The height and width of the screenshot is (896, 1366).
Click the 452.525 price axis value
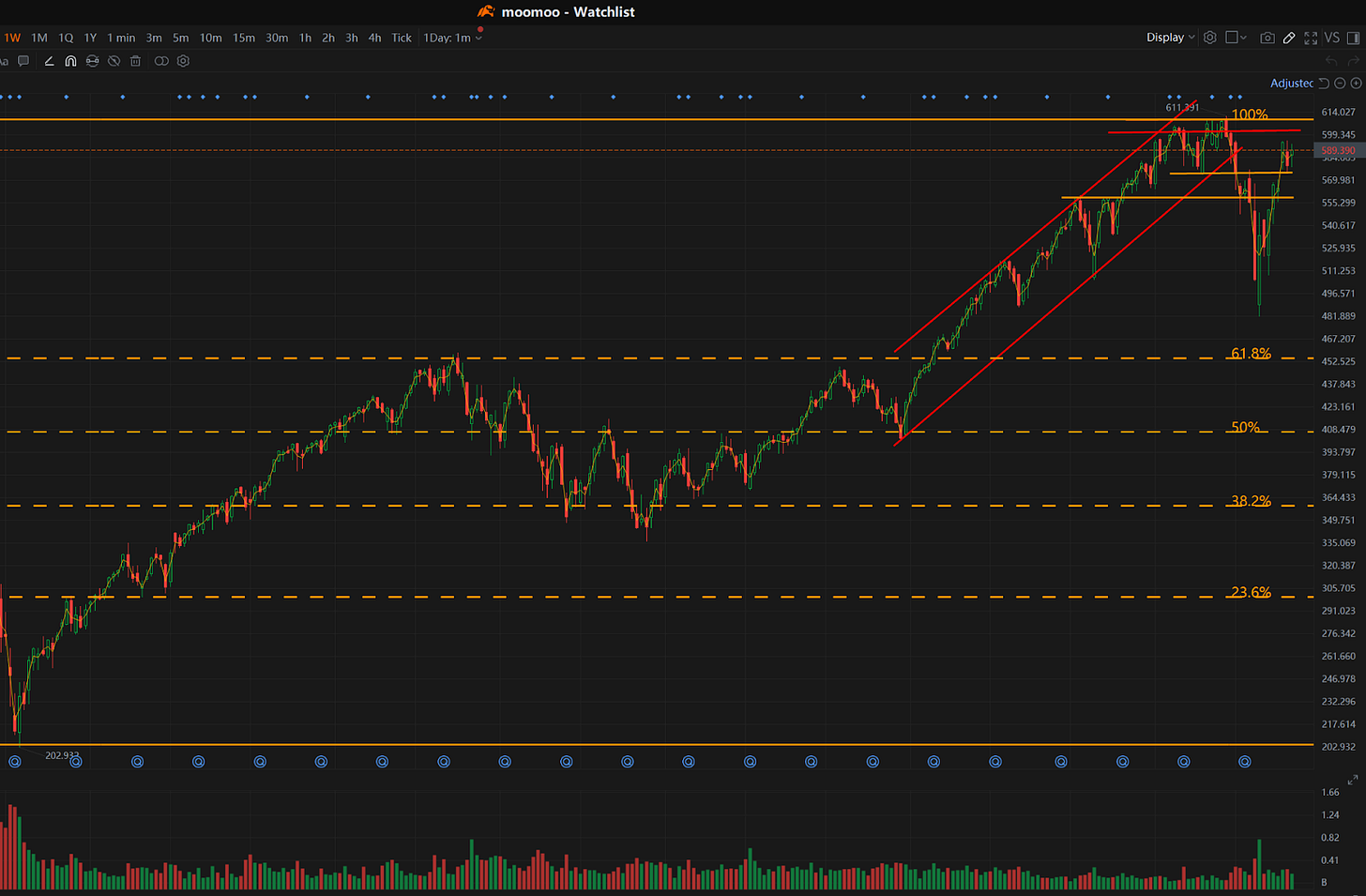point(1339,361)
